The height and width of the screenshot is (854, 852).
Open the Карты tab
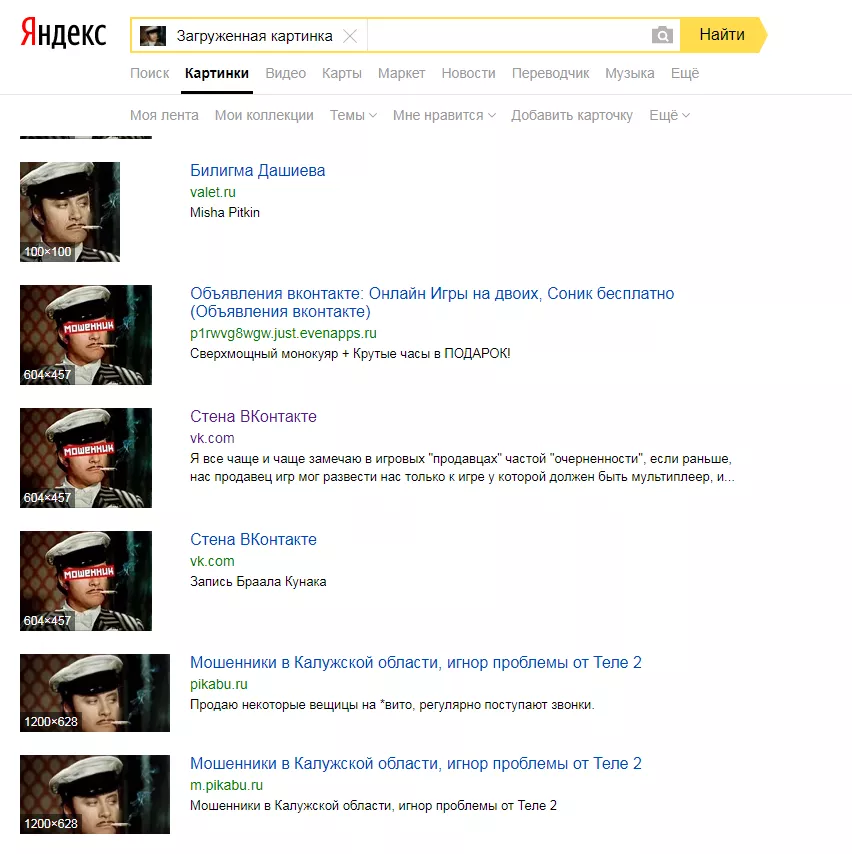342,74
